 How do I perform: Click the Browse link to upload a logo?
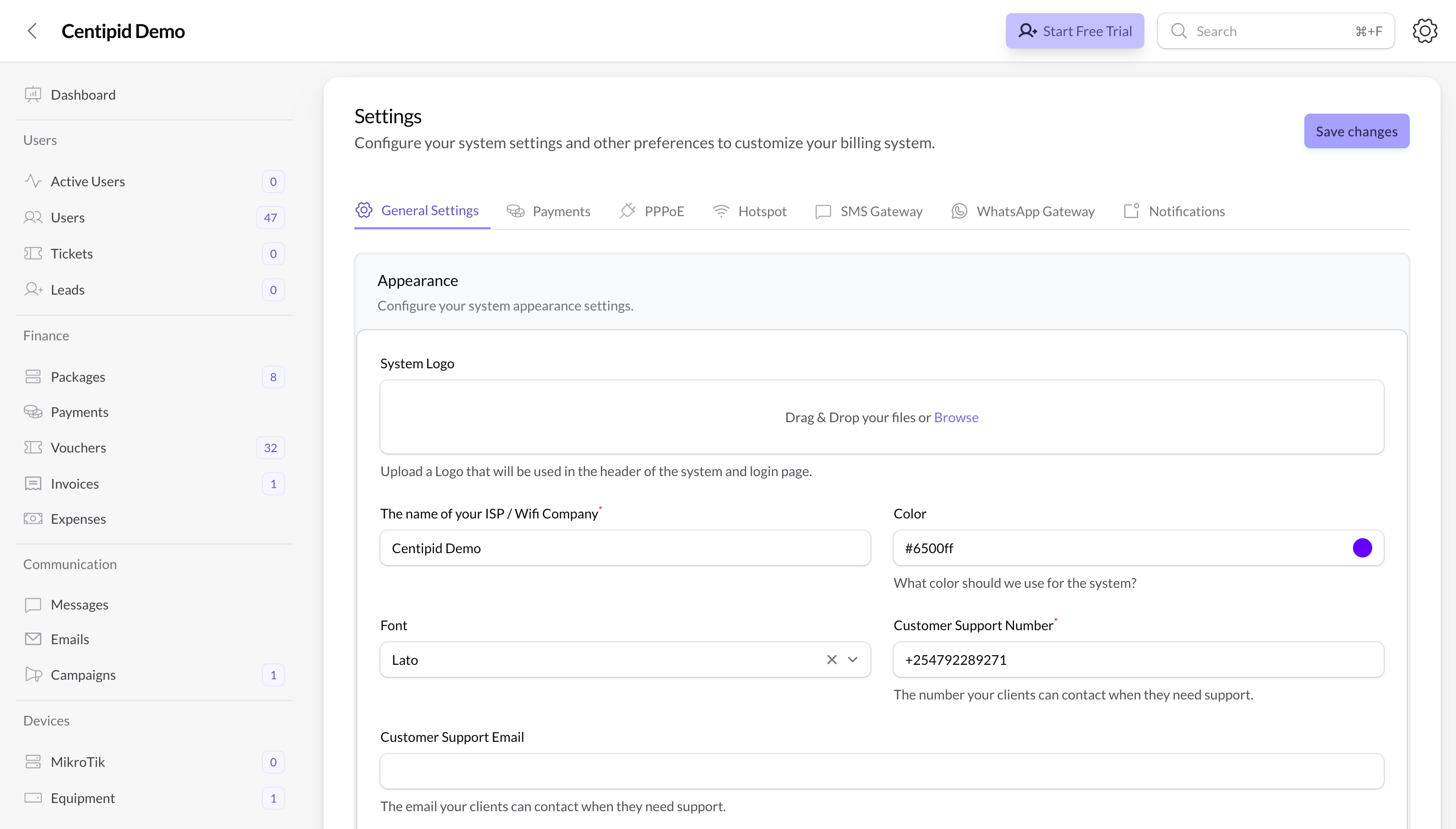click(956, 417)
